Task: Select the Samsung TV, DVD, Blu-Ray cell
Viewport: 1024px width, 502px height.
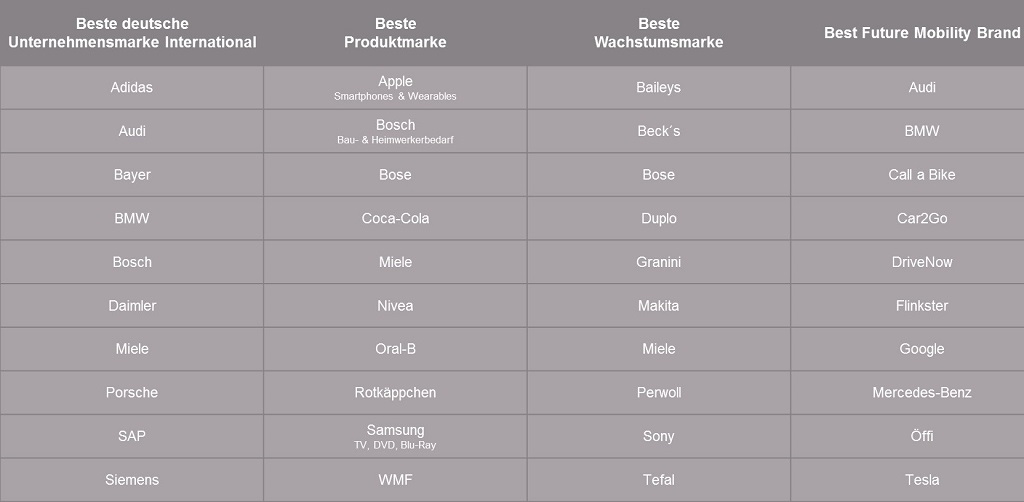Action: click(395, 437)
